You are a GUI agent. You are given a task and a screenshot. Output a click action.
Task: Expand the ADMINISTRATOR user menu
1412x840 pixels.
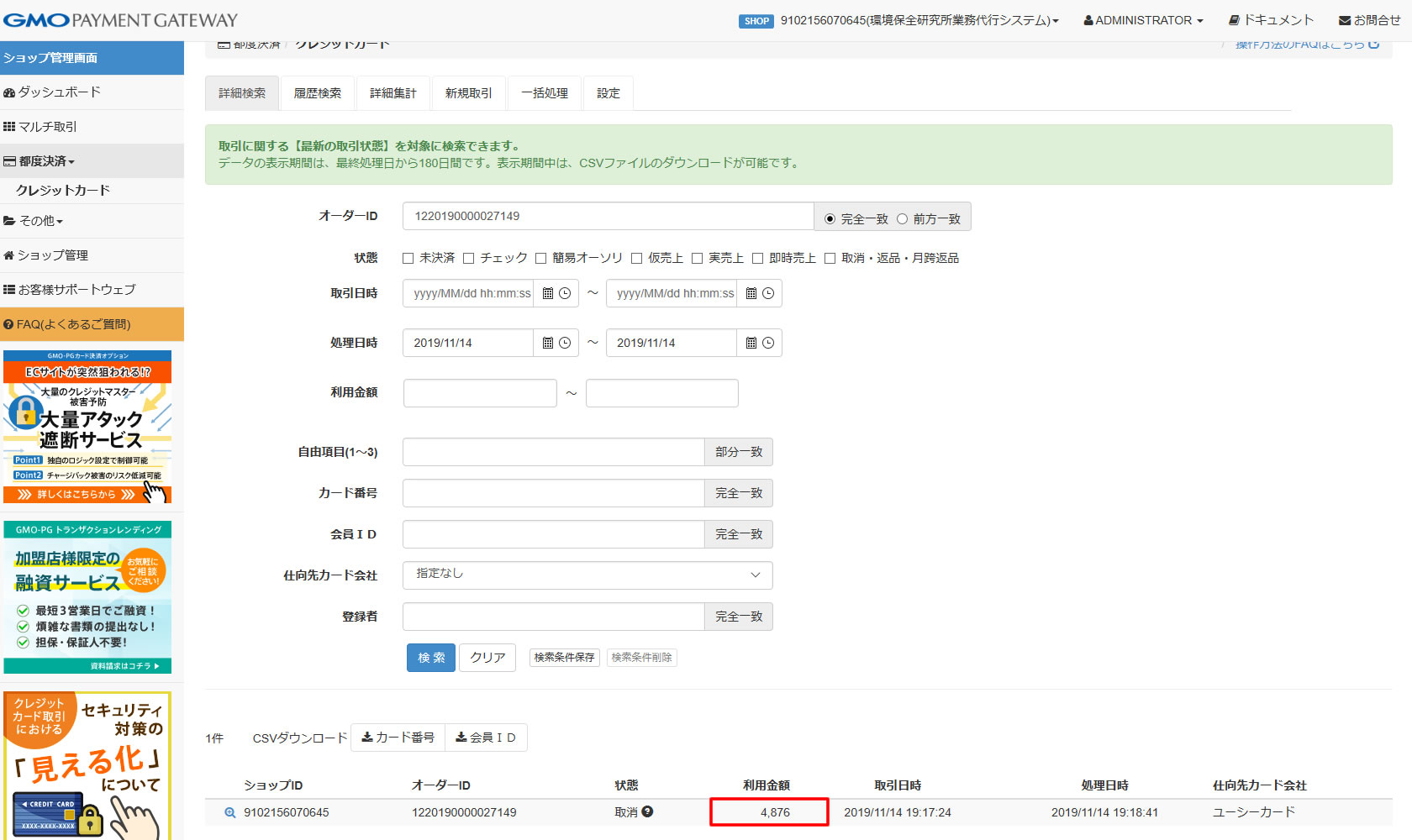(1143, 20)
